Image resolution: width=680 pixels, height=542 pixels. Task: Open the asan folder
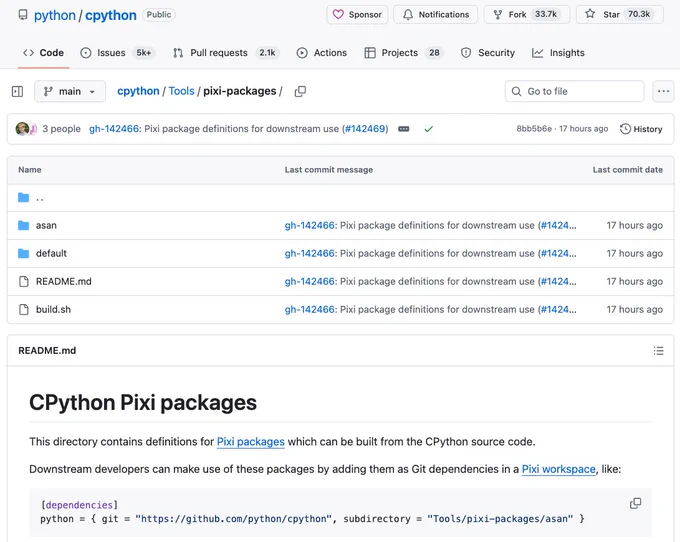pyautogui.click(x=46, y=225)
